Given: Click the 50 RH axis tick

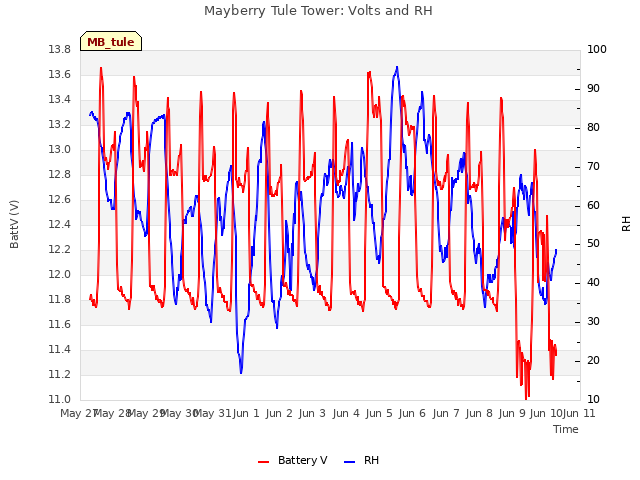Looking at the screenshot, I should pos(593,244).
